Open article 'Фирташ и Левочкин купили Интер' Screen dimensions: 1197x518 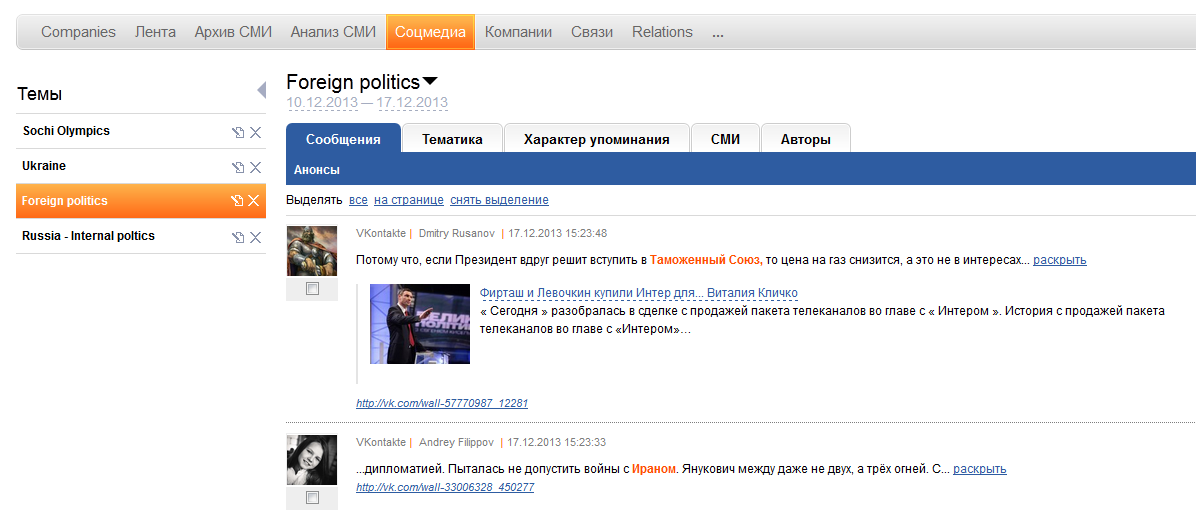click(638, 293)
